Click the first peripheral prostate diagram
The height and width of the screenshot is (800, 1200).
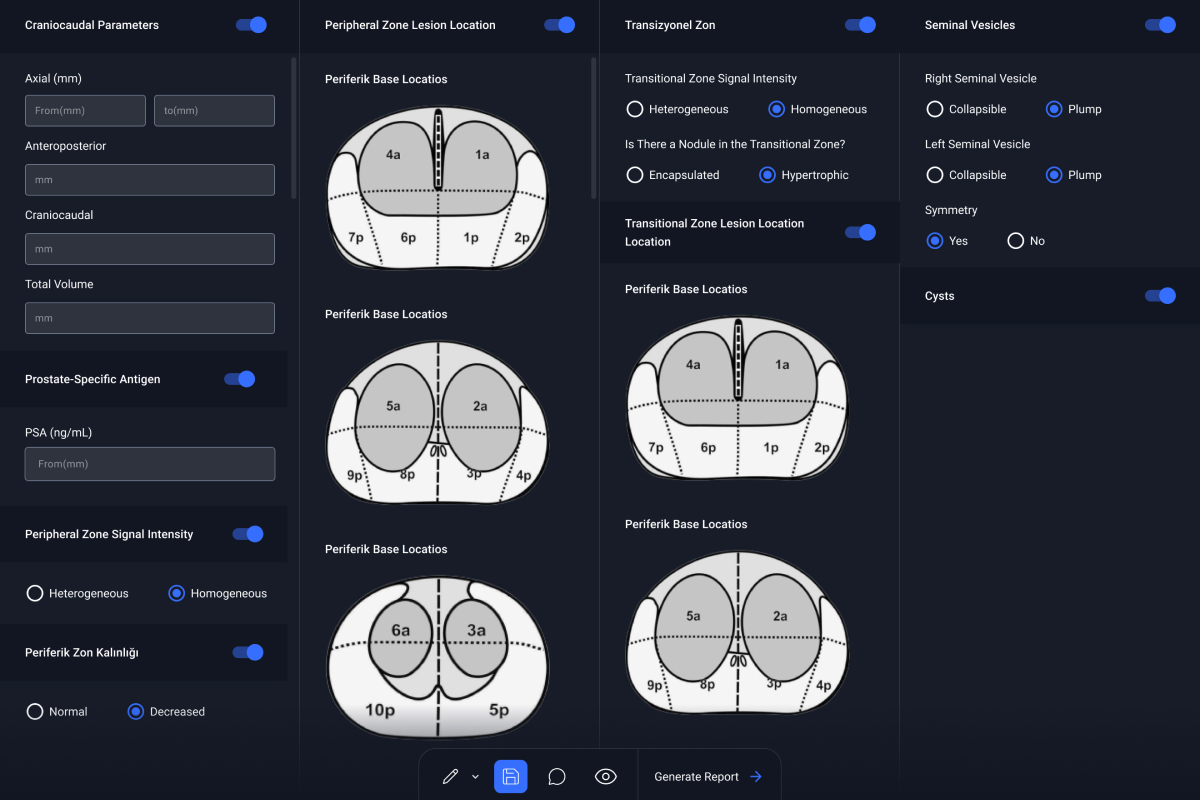click(x=438, y=190)
